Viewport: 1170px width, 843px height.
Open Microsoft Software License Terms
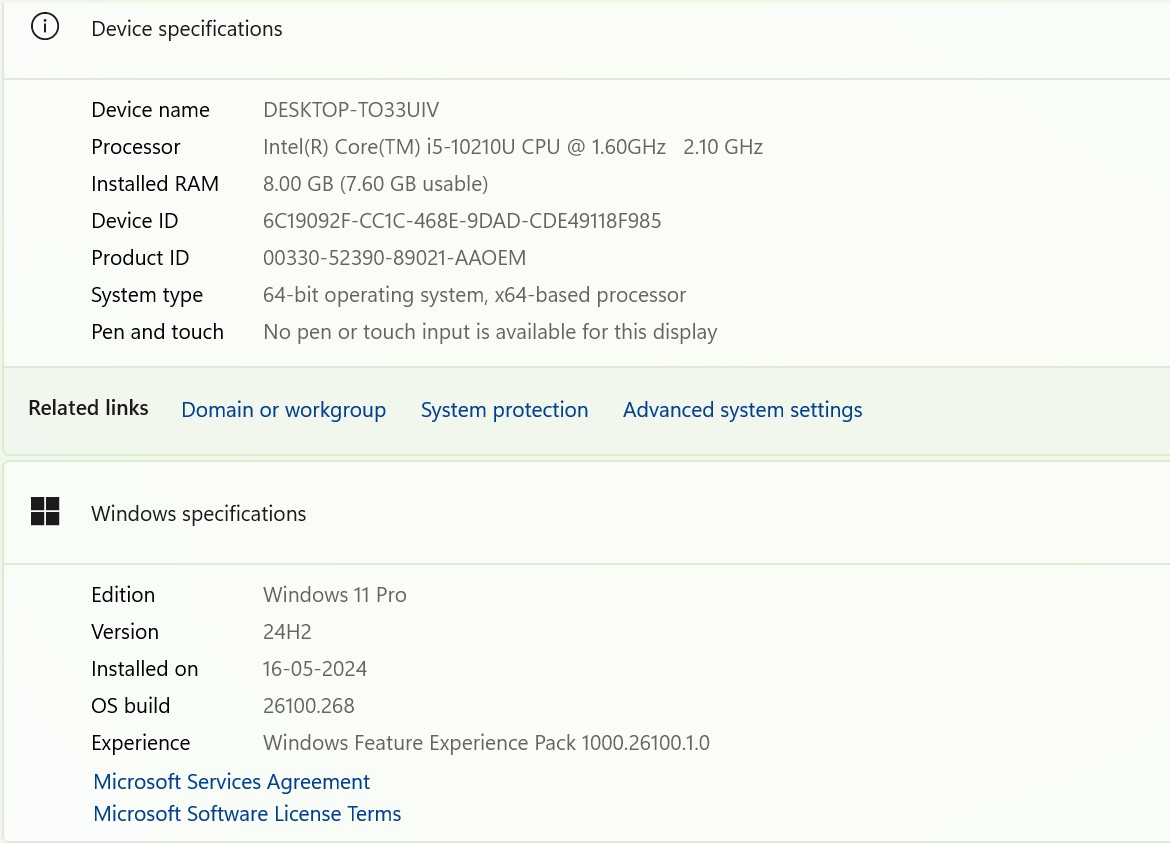(x=247, y=814)
